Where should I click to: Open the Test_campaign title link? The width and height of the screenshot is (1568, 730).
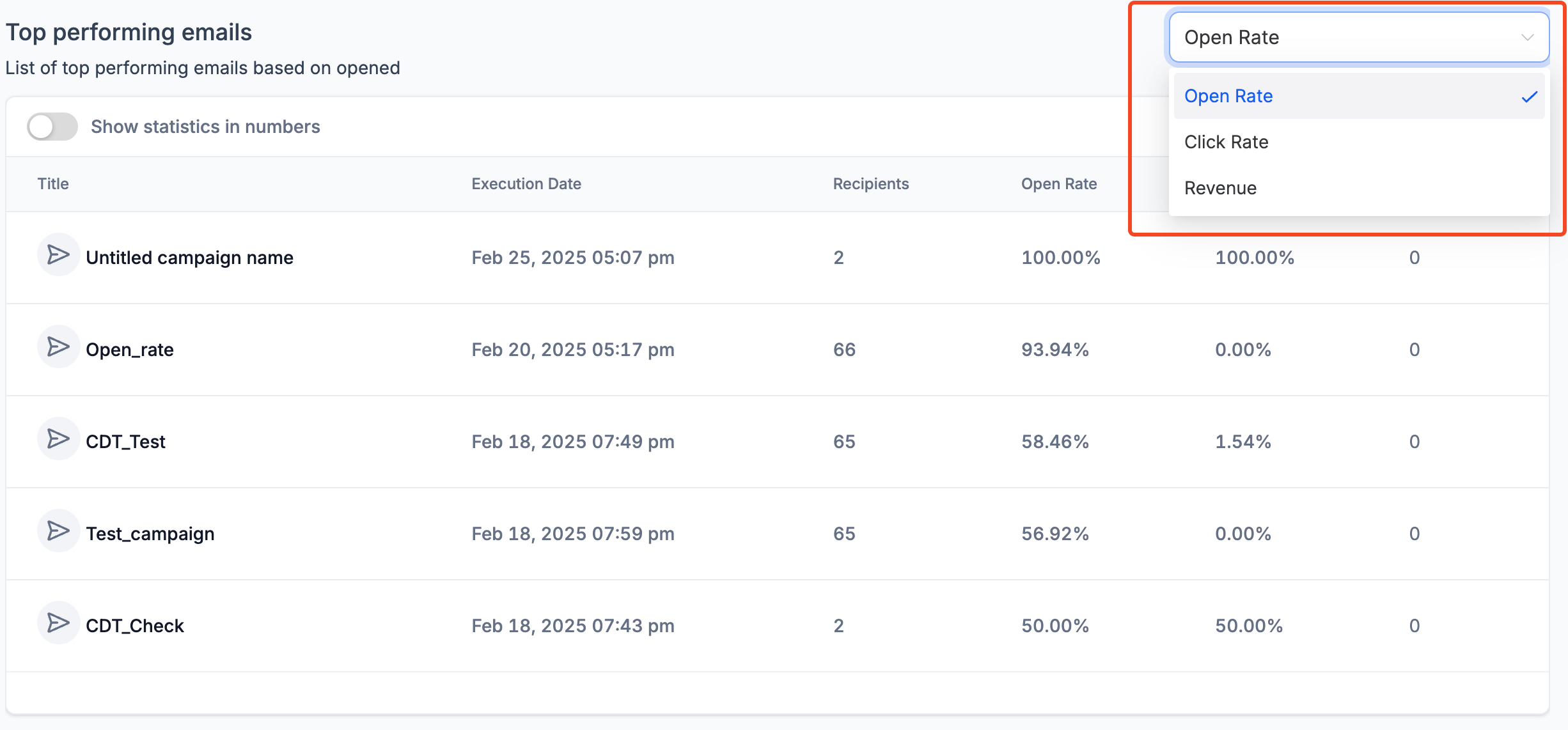(150, 534)
